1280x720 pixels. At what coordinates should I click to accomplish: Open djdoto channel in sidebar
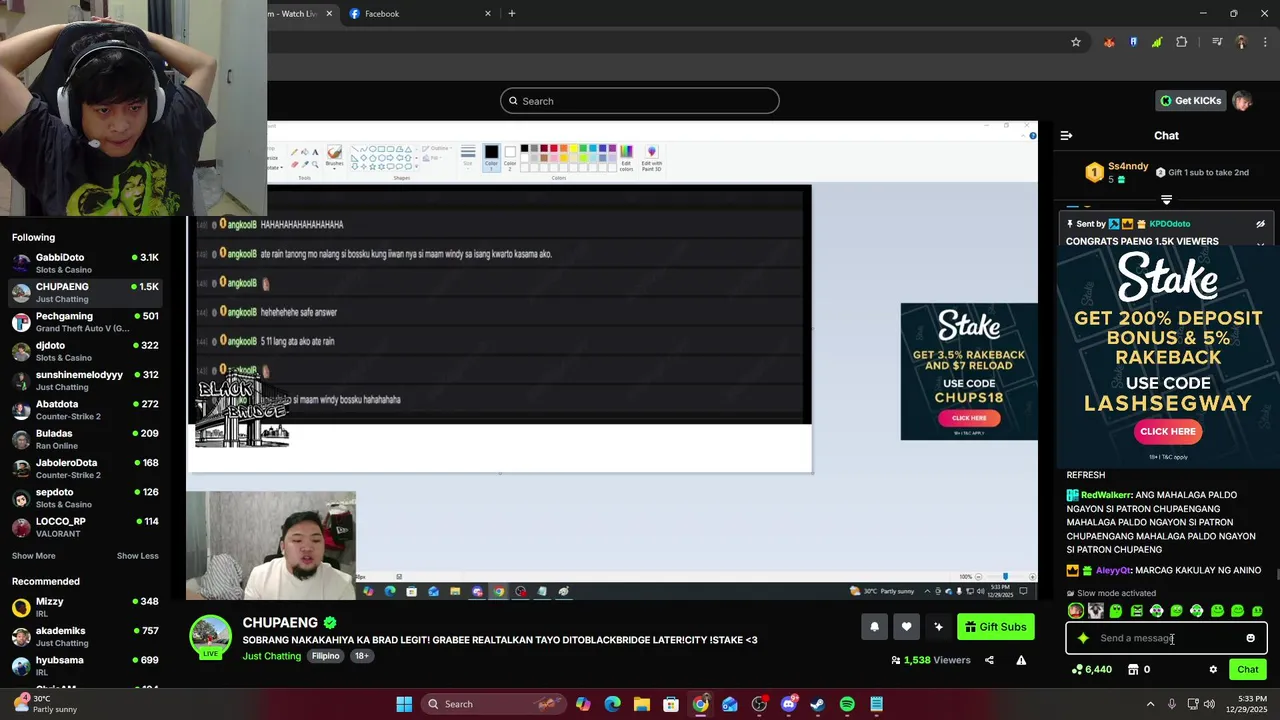85,351
